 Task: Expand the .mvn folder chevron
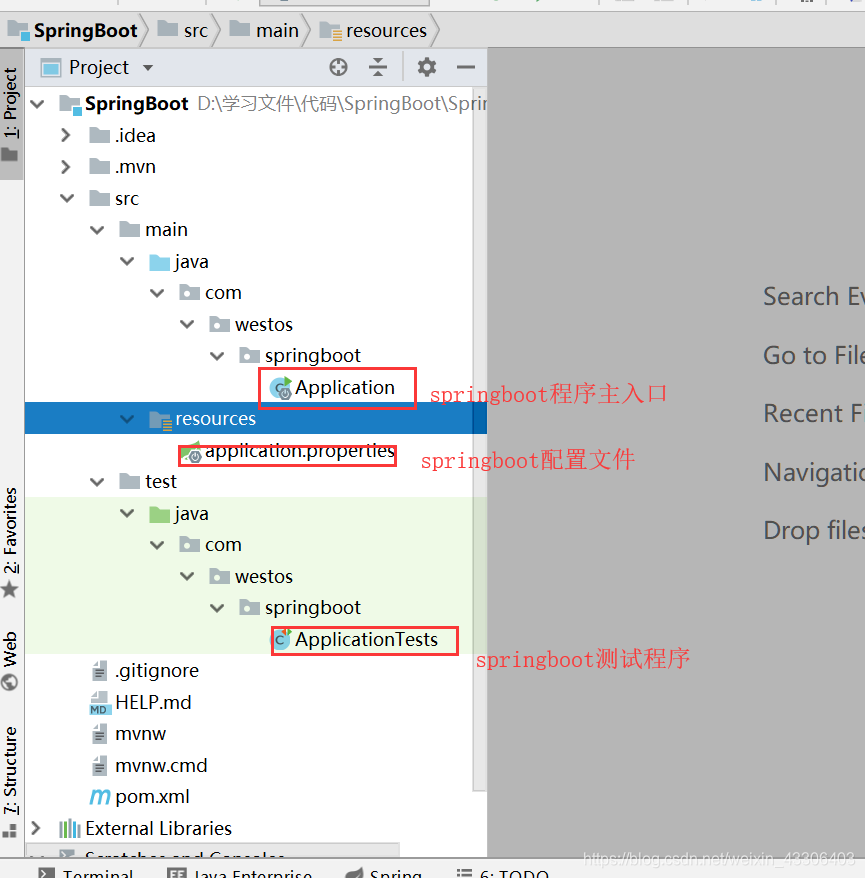coord(66,166)
